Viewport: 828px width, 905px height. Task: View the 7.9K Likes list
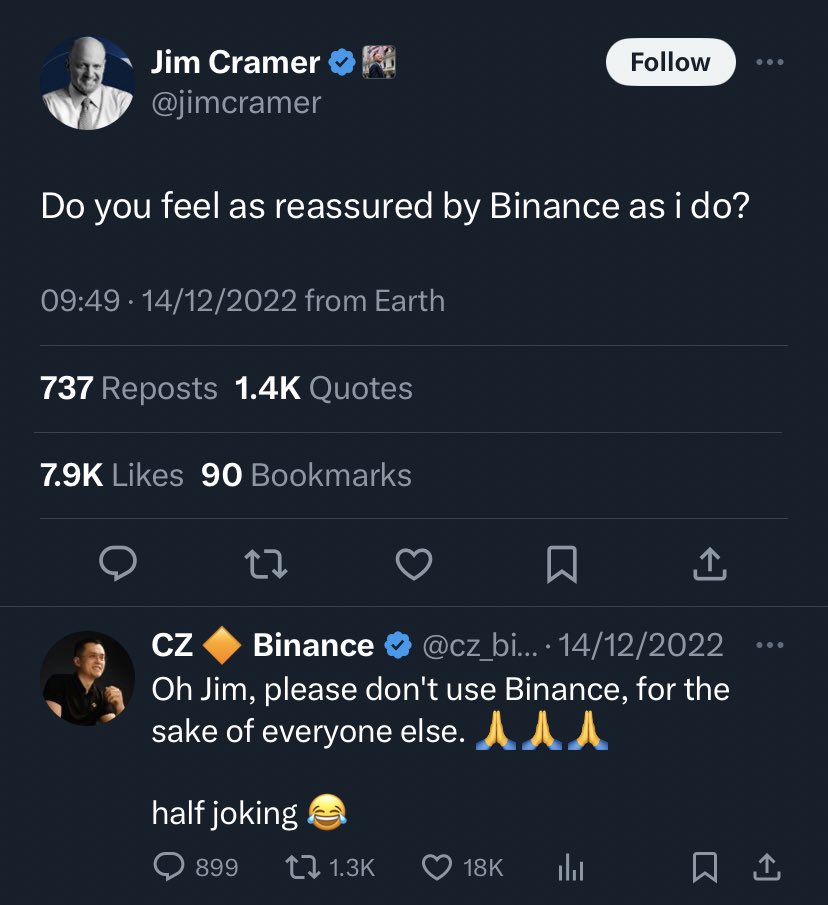pyautogui.click(x=112, y=475)
